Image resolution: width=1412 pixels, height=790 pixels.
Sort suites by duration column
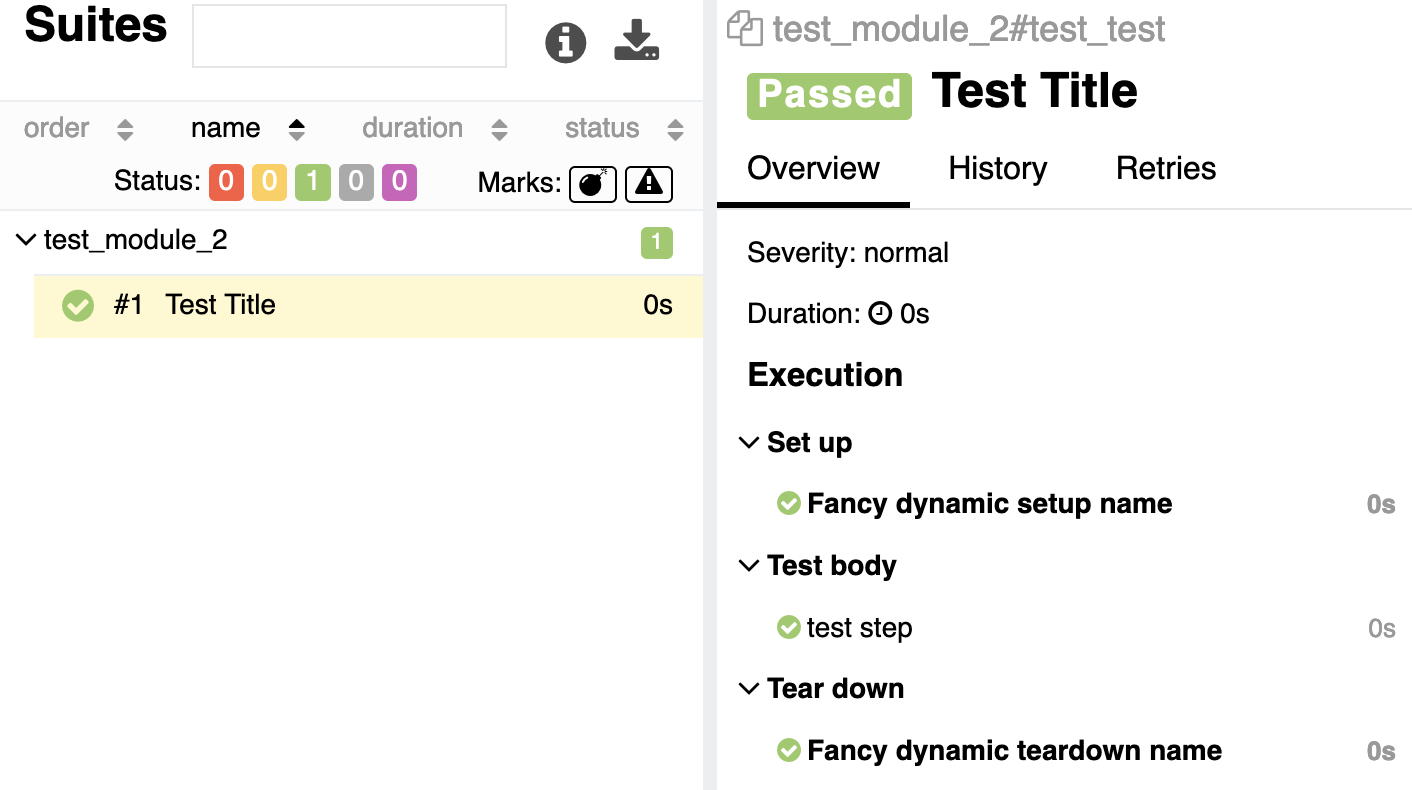click(435, 128)
